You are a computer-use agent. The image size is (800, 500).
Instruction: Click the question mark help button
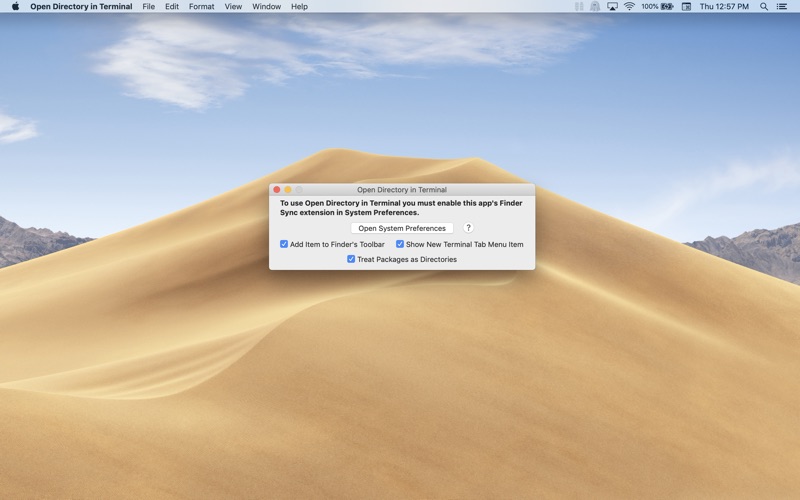tap(468, 228)
